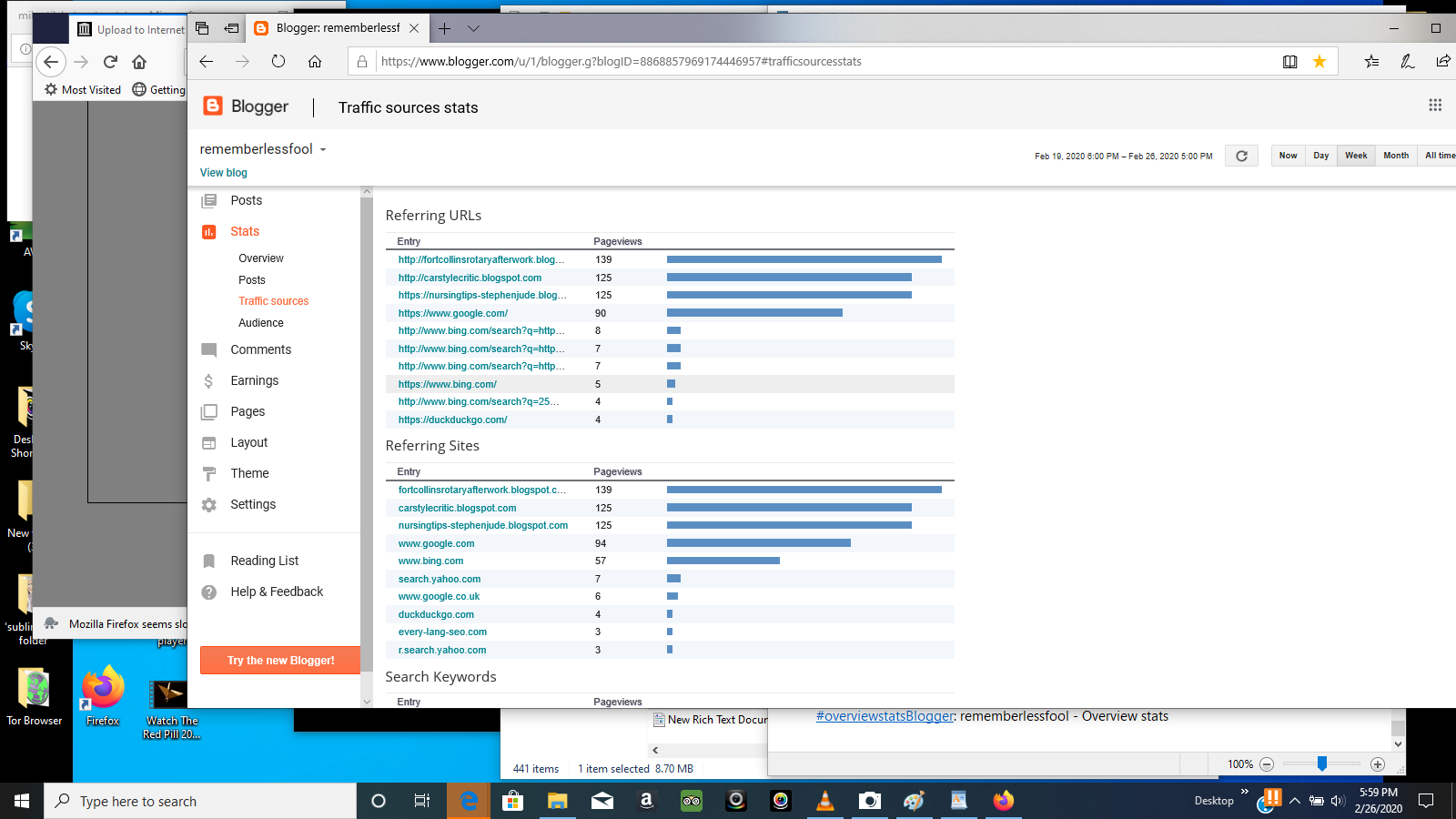Open the Mail app on the taskbar
The width and height of the screenshot is (1456, 819).
602,801
